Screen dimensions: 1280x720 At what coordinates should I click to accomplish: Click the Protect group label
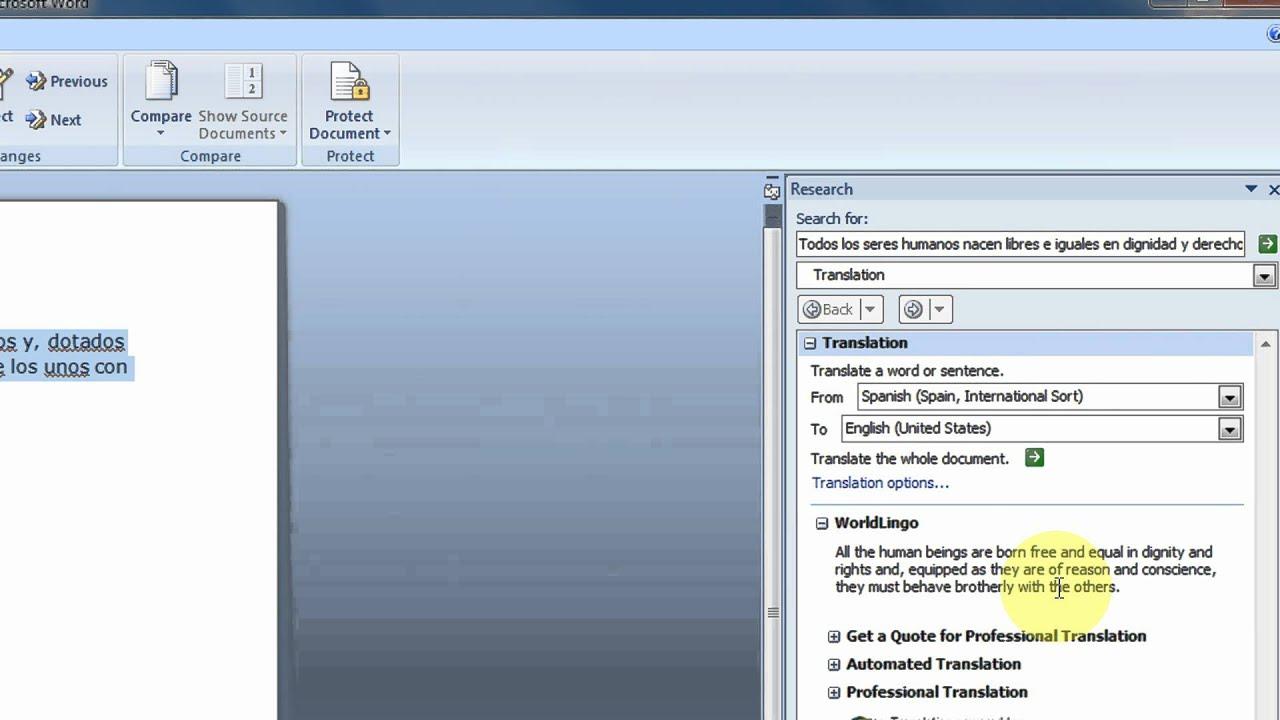click(350, 156)
